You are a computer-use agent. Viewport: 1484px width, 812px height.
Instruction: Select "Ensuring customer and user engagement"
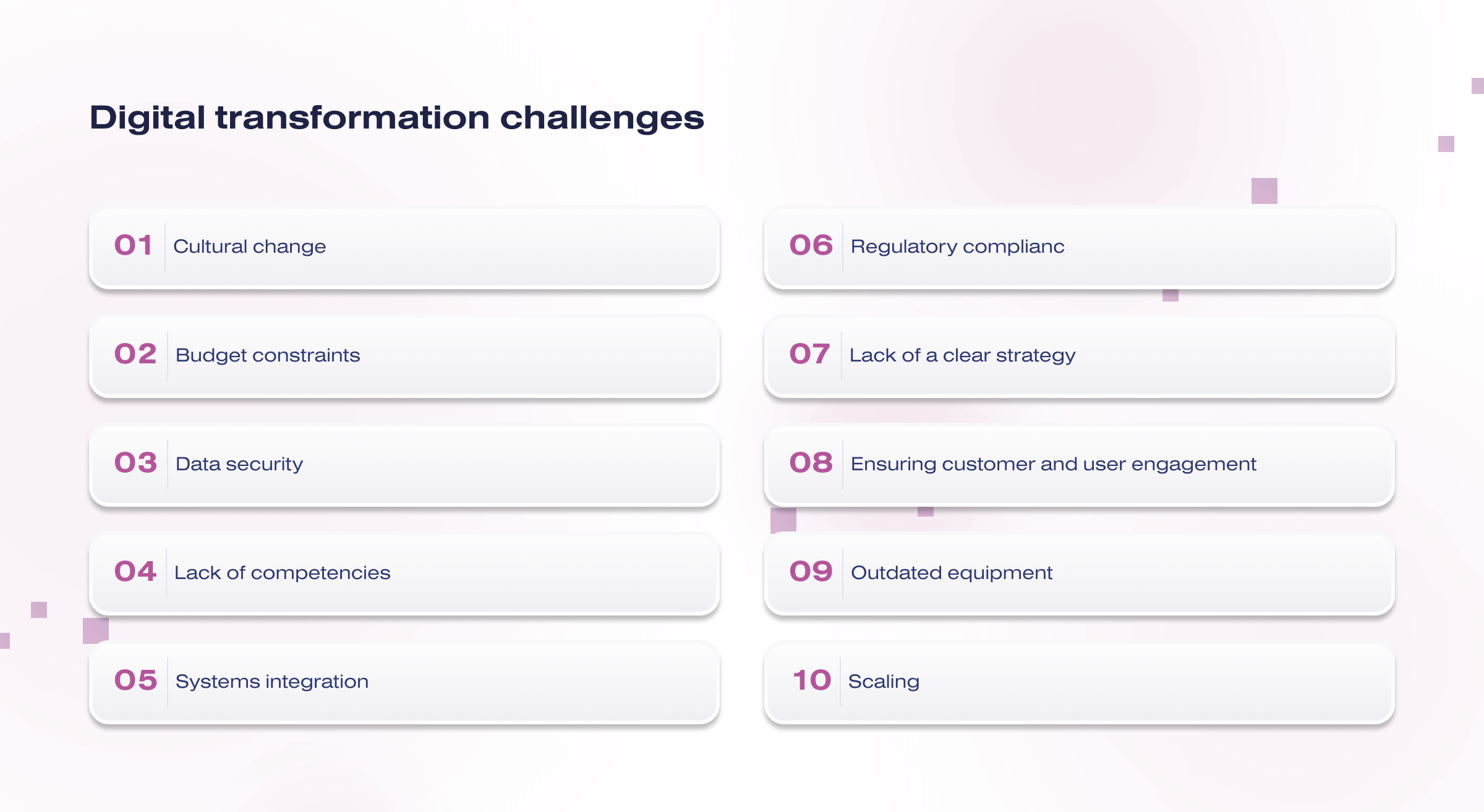tap(1053, 464)
